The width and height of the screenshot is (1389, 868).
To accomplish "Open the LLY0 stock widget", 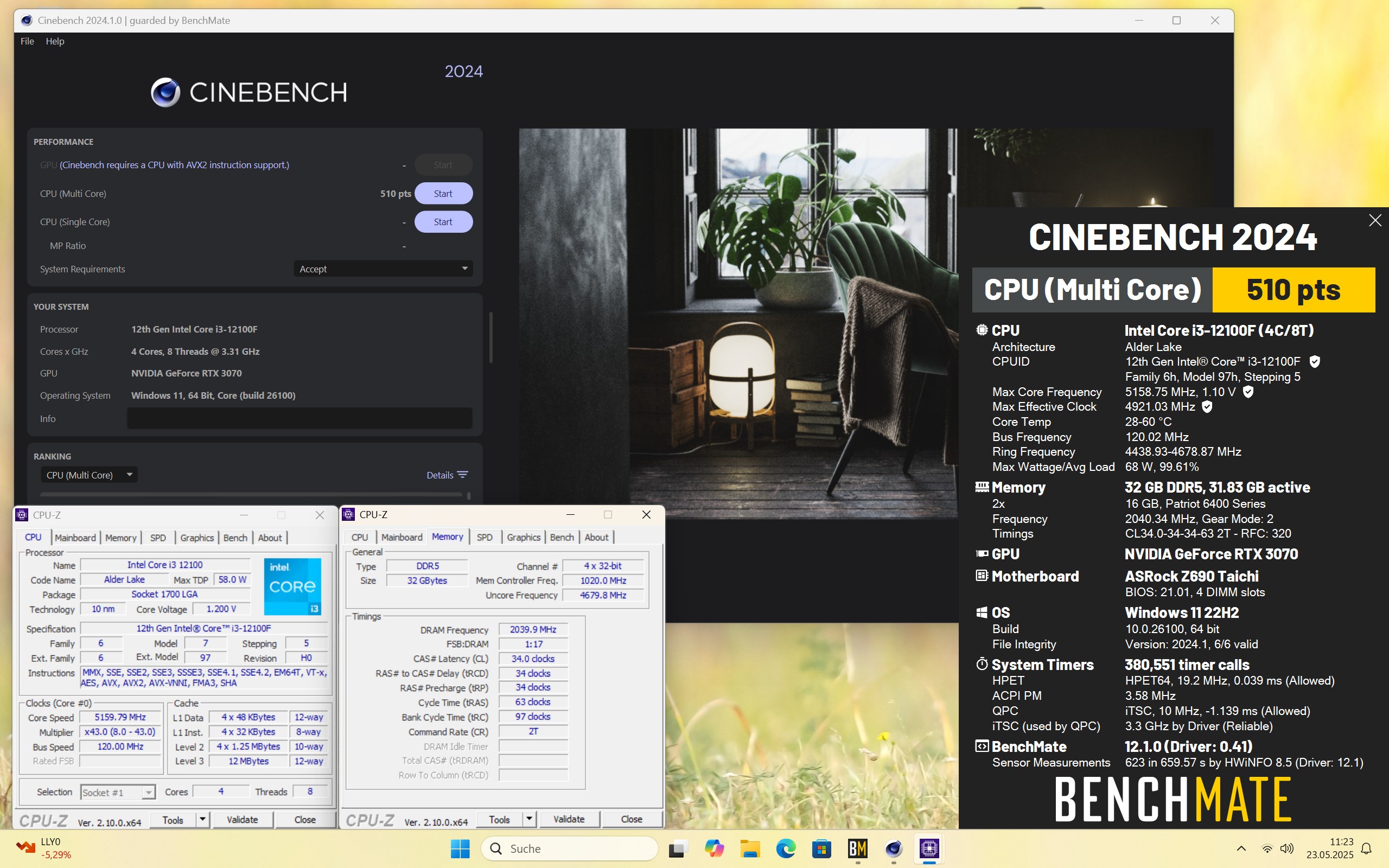I will [44, 848].
